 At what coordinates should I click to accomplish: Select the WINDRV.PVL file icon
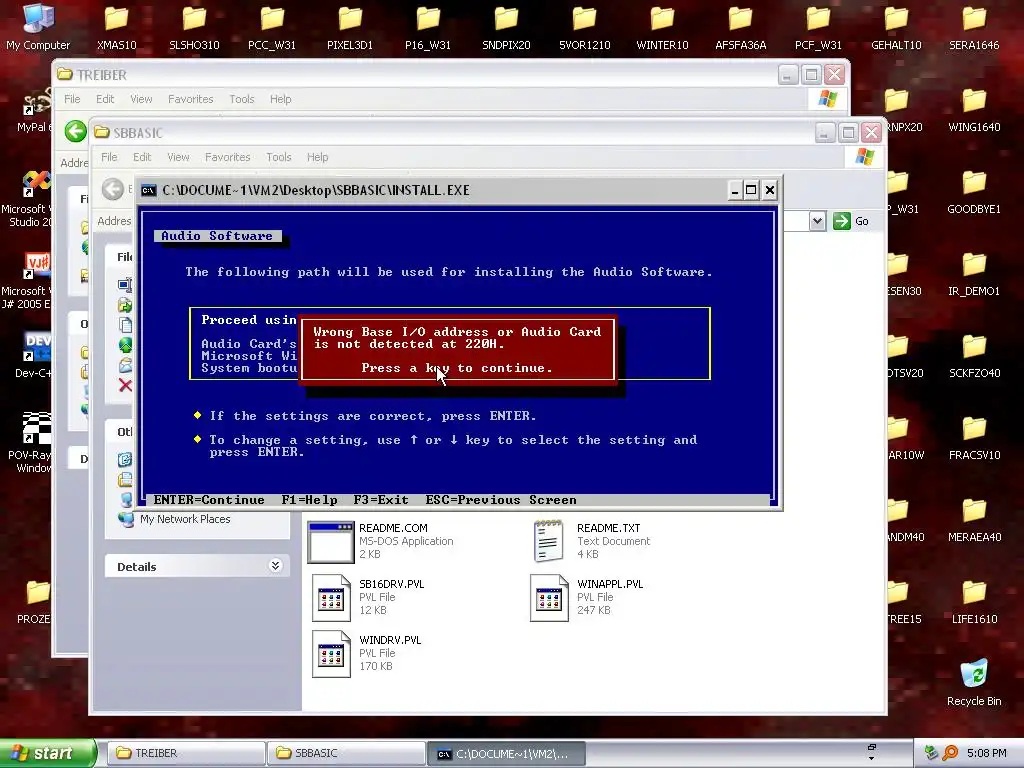pos(331,654)
